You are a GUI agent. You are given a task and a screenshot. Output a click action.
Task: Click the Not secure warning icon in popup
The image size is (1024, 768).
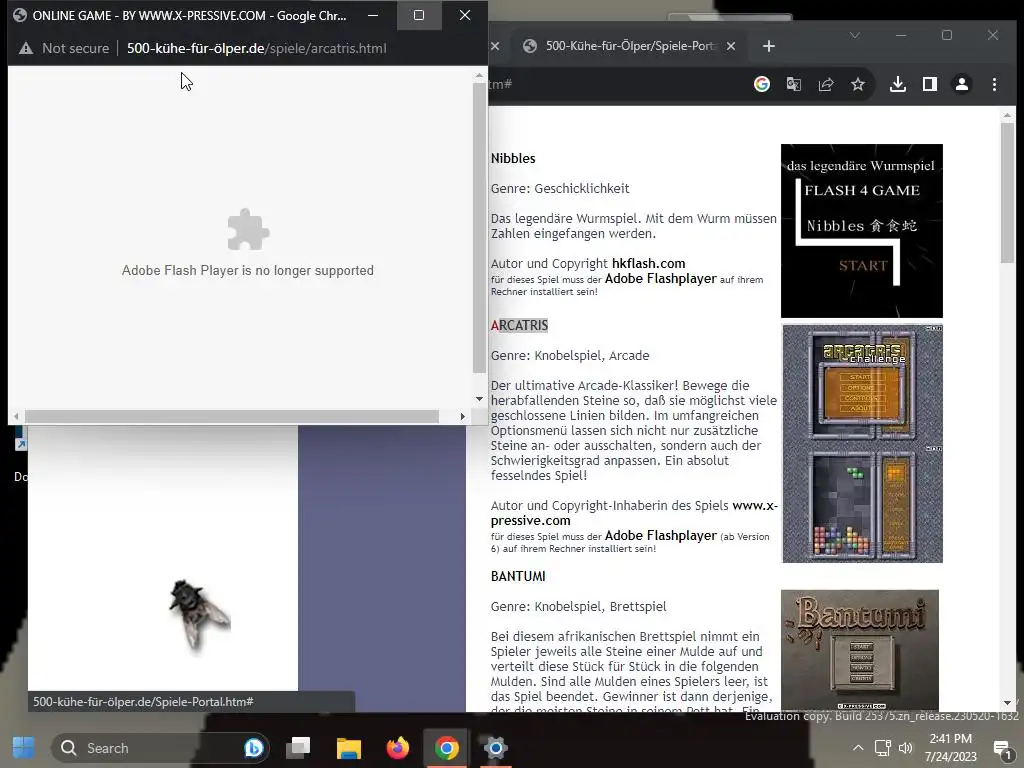tap(25, 48)
